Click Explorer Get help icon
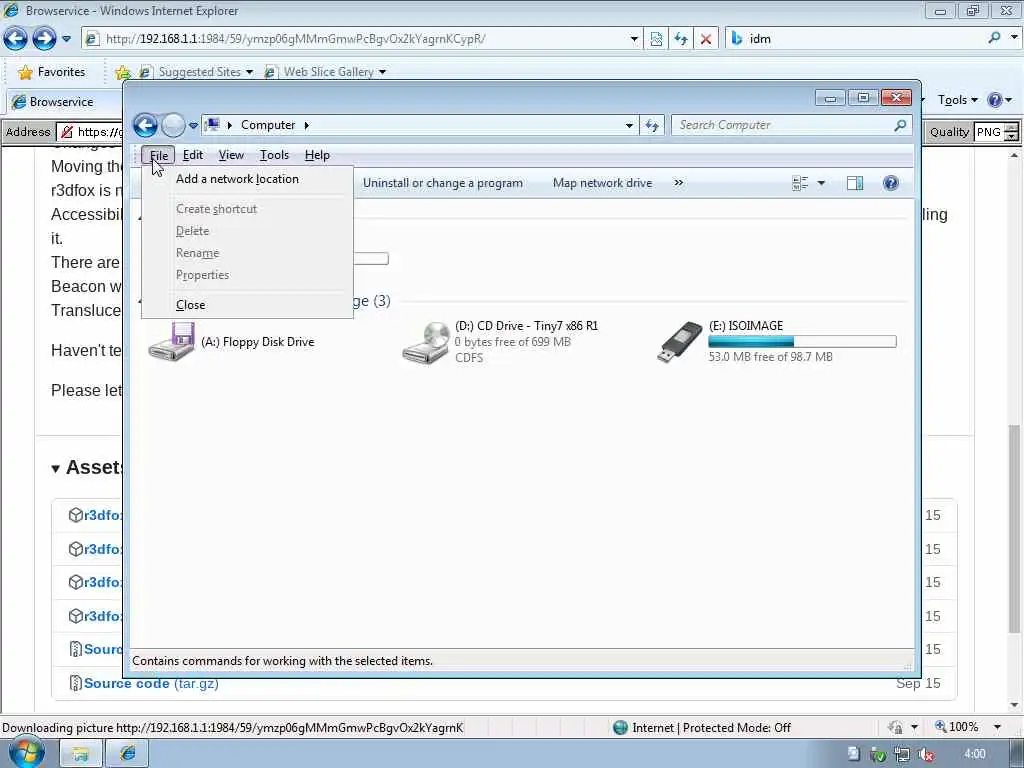1024x768 pixels. [891, 184]
